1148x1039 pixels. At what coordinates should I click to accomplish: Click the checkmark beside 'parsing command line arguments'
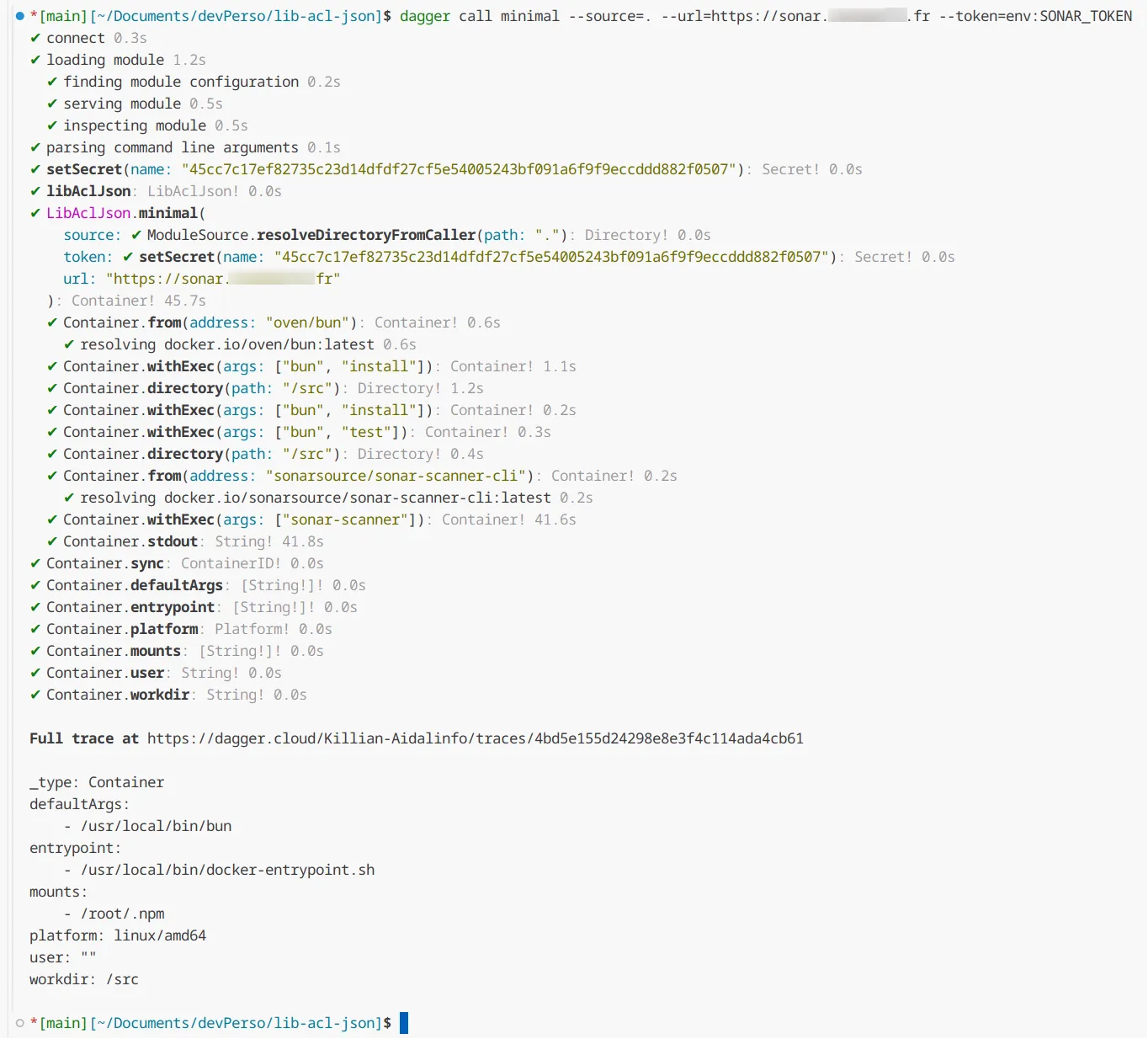(35, 147)
